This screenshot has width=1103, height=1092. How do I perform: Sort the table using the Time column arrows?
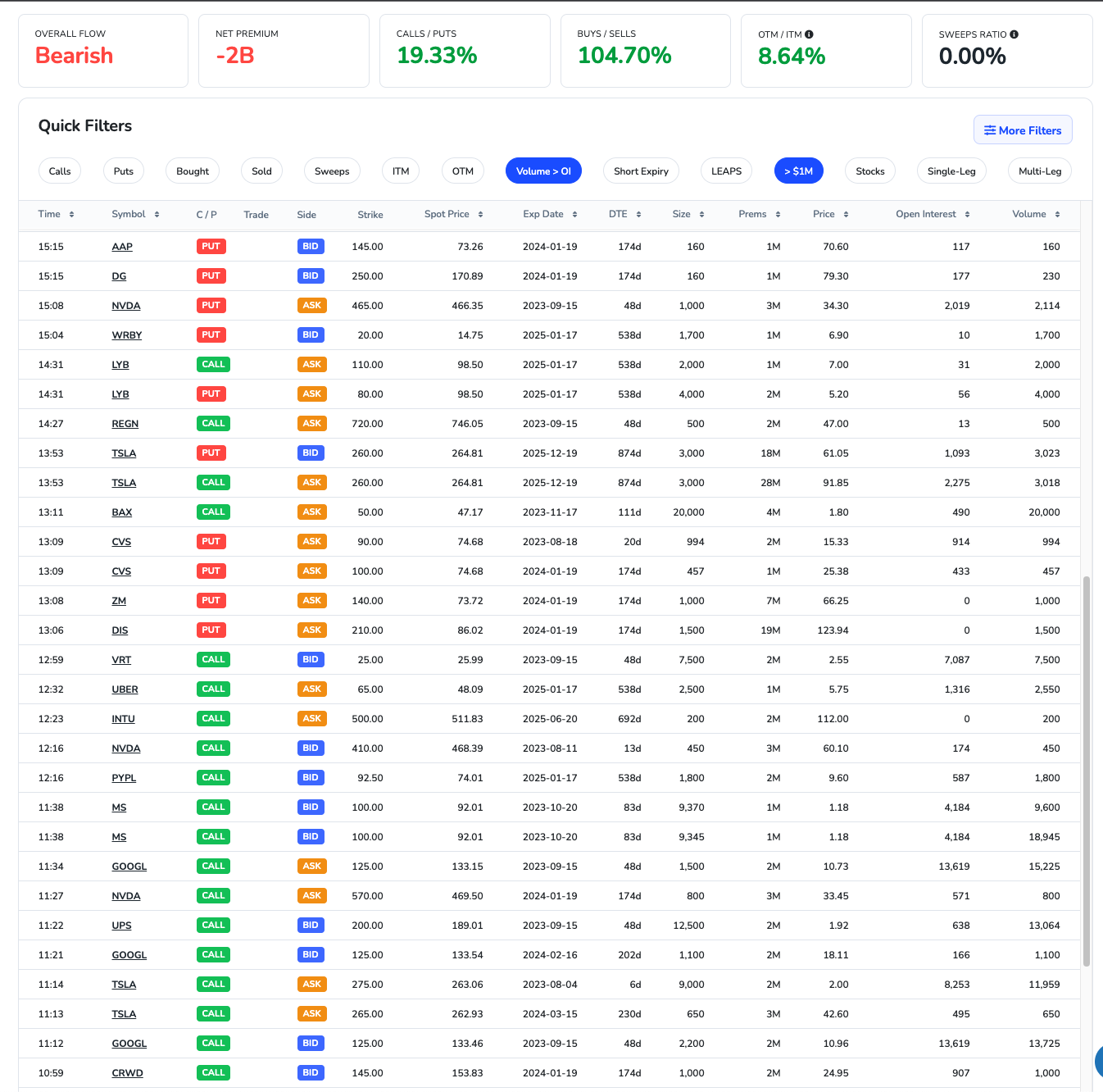(73, 214)
